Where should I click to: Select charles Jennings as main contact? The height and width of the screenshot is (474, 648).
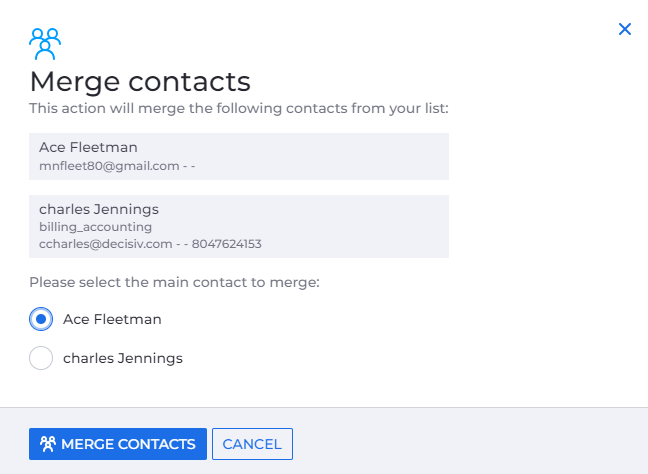click(x=41, y=357)
